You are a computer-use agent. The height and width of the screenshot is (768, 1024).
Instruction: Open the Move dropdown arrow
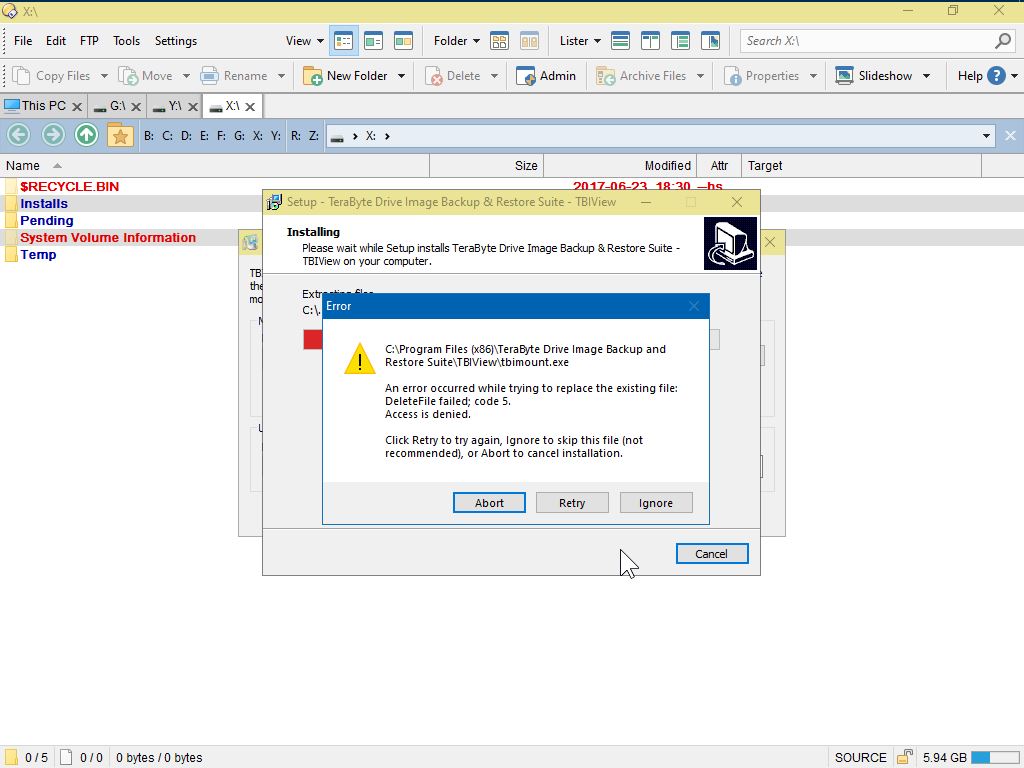point(186,76)
